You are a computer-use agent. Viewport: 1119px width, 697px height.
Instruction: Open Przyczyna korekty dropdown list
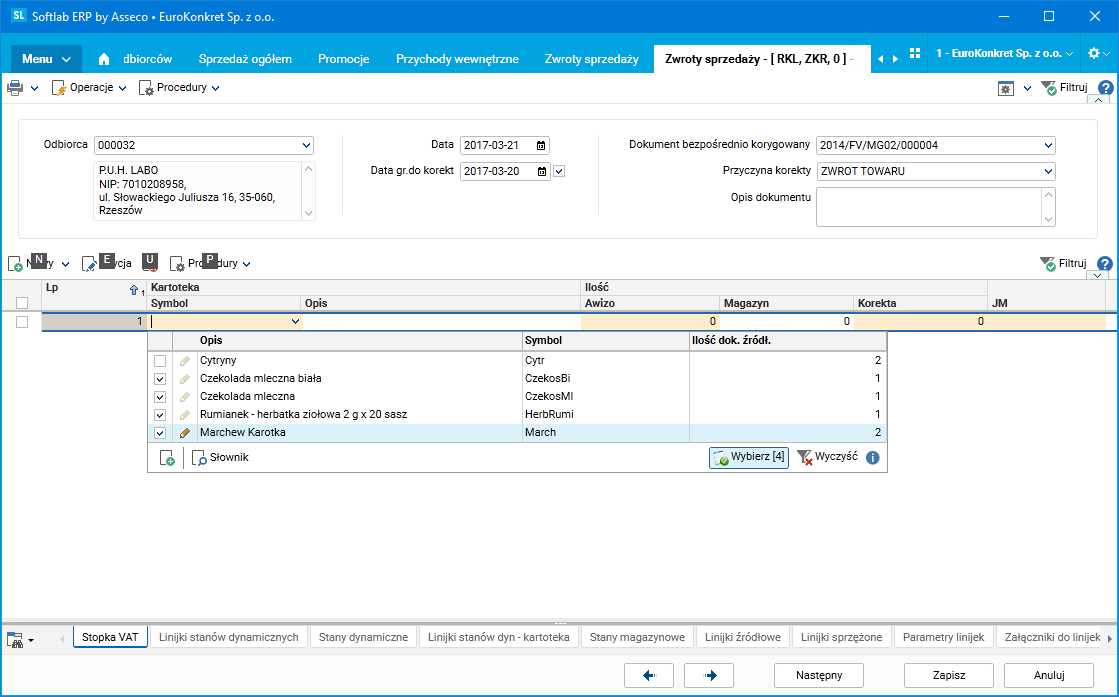1047,171
